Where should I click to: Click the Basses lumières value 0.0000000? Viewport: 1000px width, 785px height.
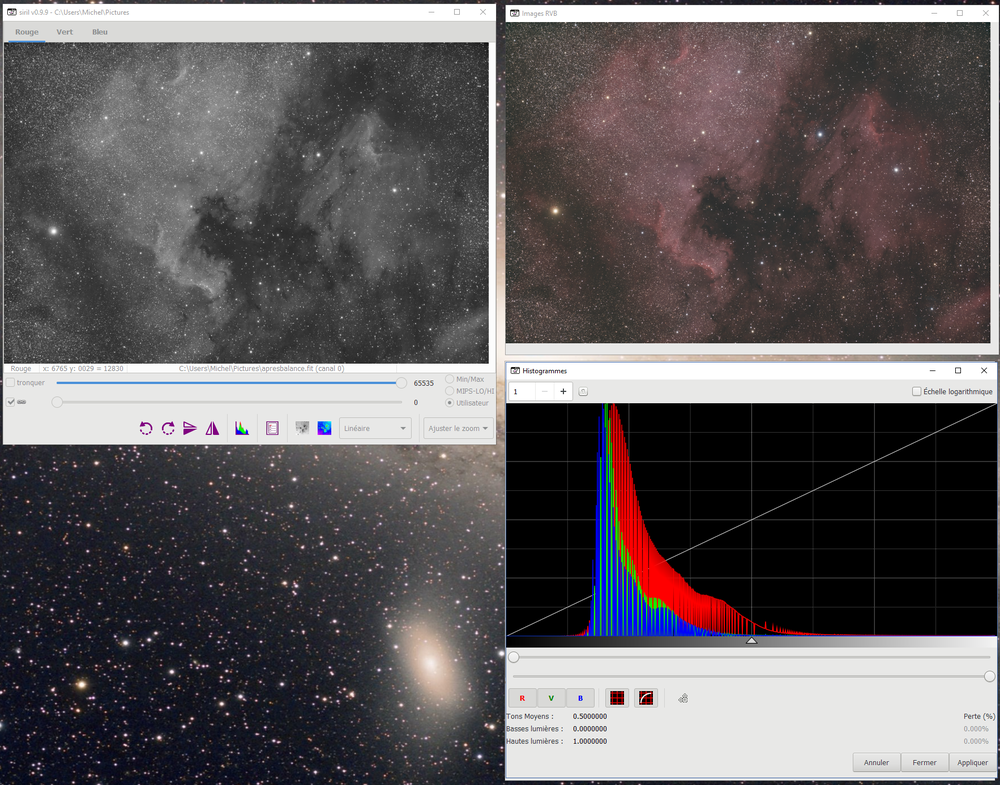coord(590,729)
